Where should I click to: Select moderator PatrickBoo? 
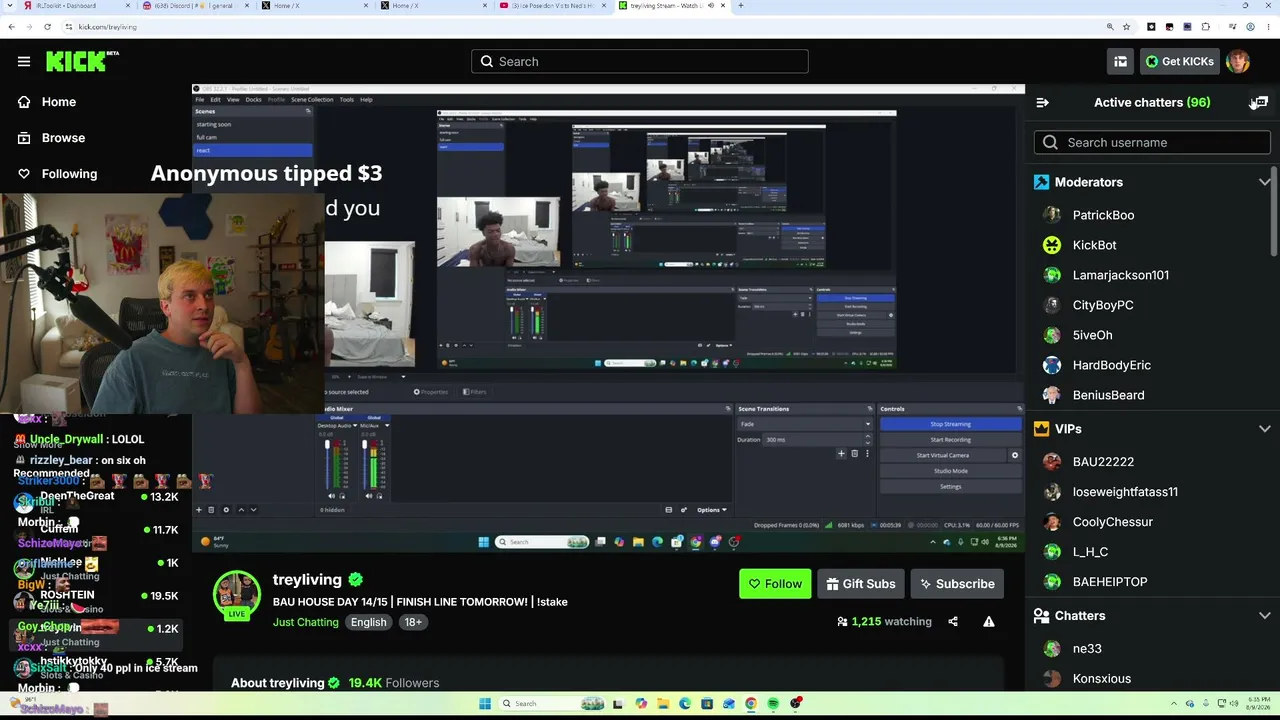click(1103, 215)
